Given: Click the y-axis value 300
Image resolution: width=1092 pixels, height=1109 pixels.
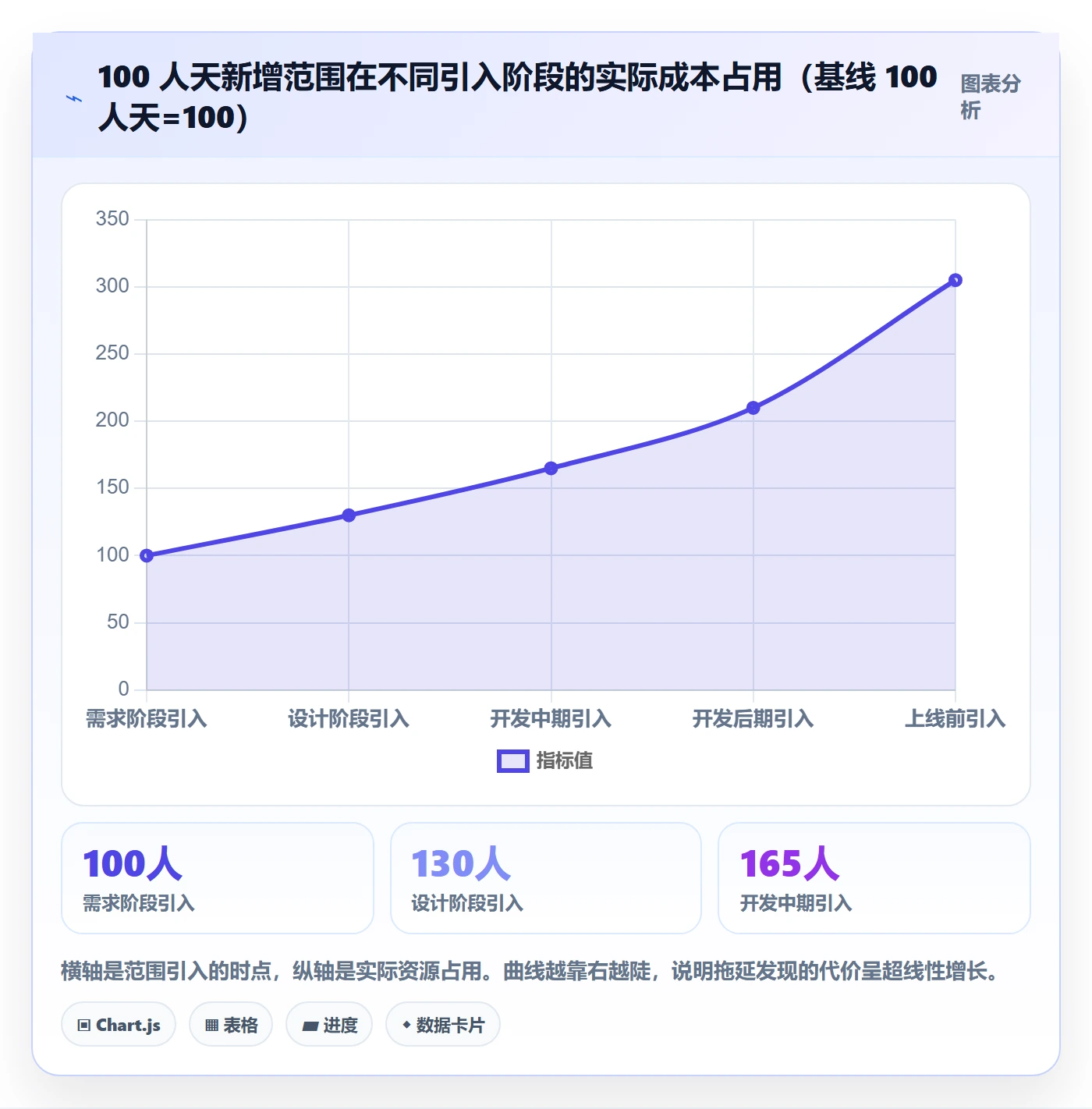Looking at the screenshot, I should click(112, 285).
